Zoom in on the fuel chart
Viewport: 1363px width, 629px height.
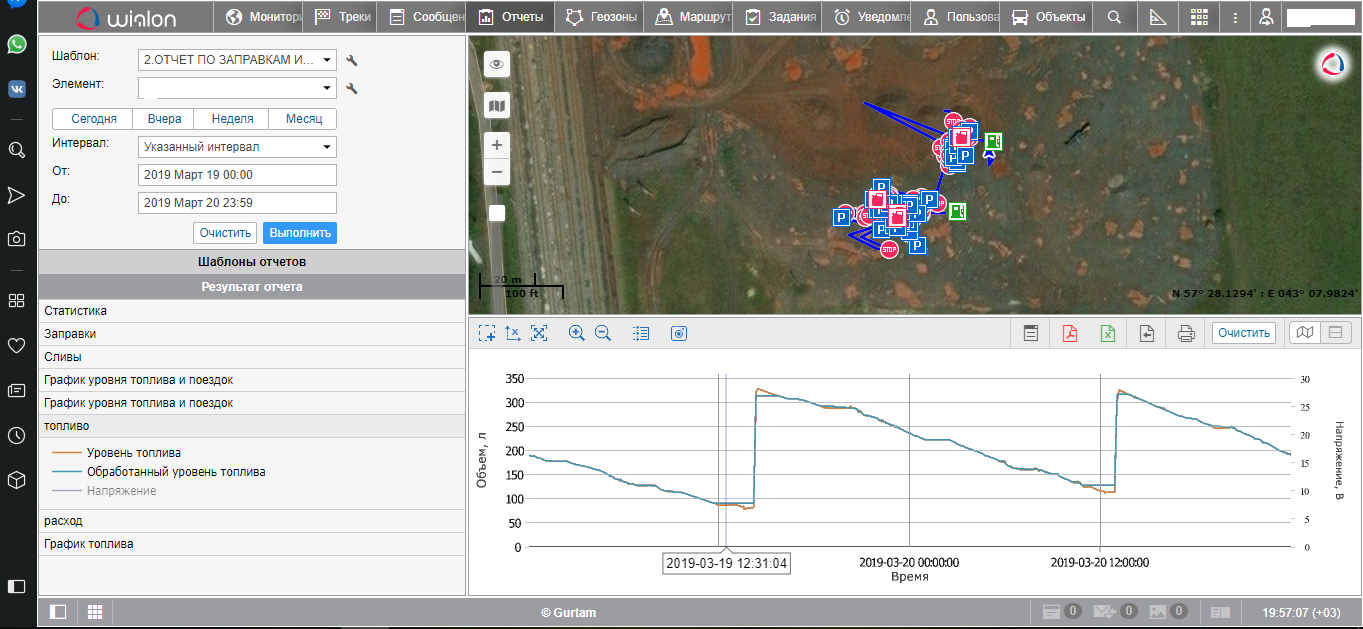pos(576,334)
